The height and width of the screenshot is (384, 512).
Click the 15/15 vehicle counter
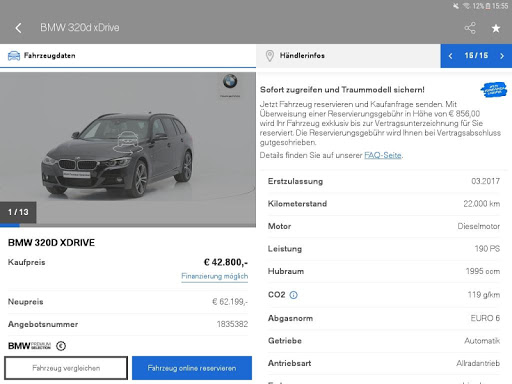click(x=476, y=56)
